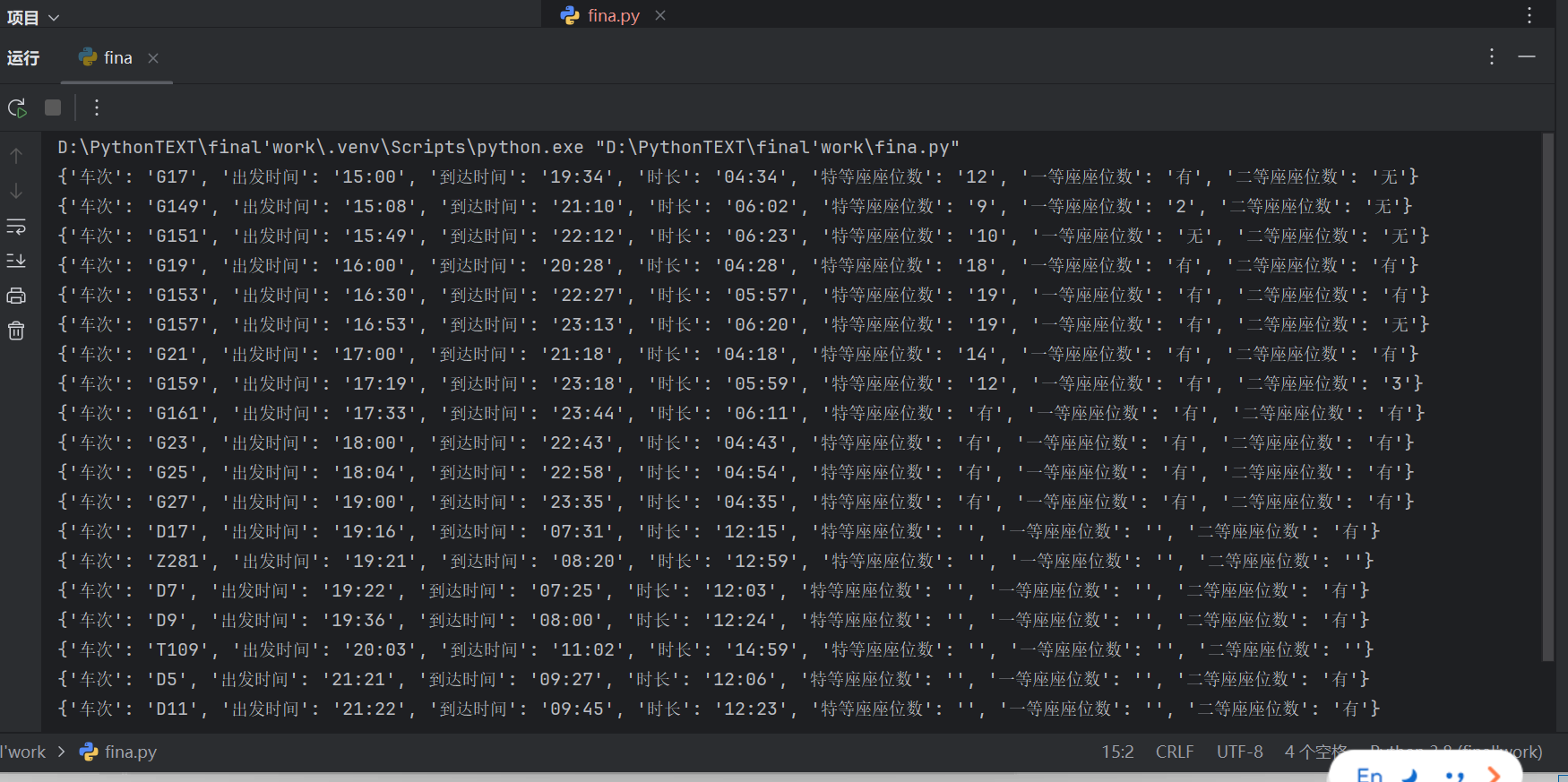Screen dimensions: 1568x782
Task: Expand breadcrumb chevron before fina.py
Action: click(61, 752)
